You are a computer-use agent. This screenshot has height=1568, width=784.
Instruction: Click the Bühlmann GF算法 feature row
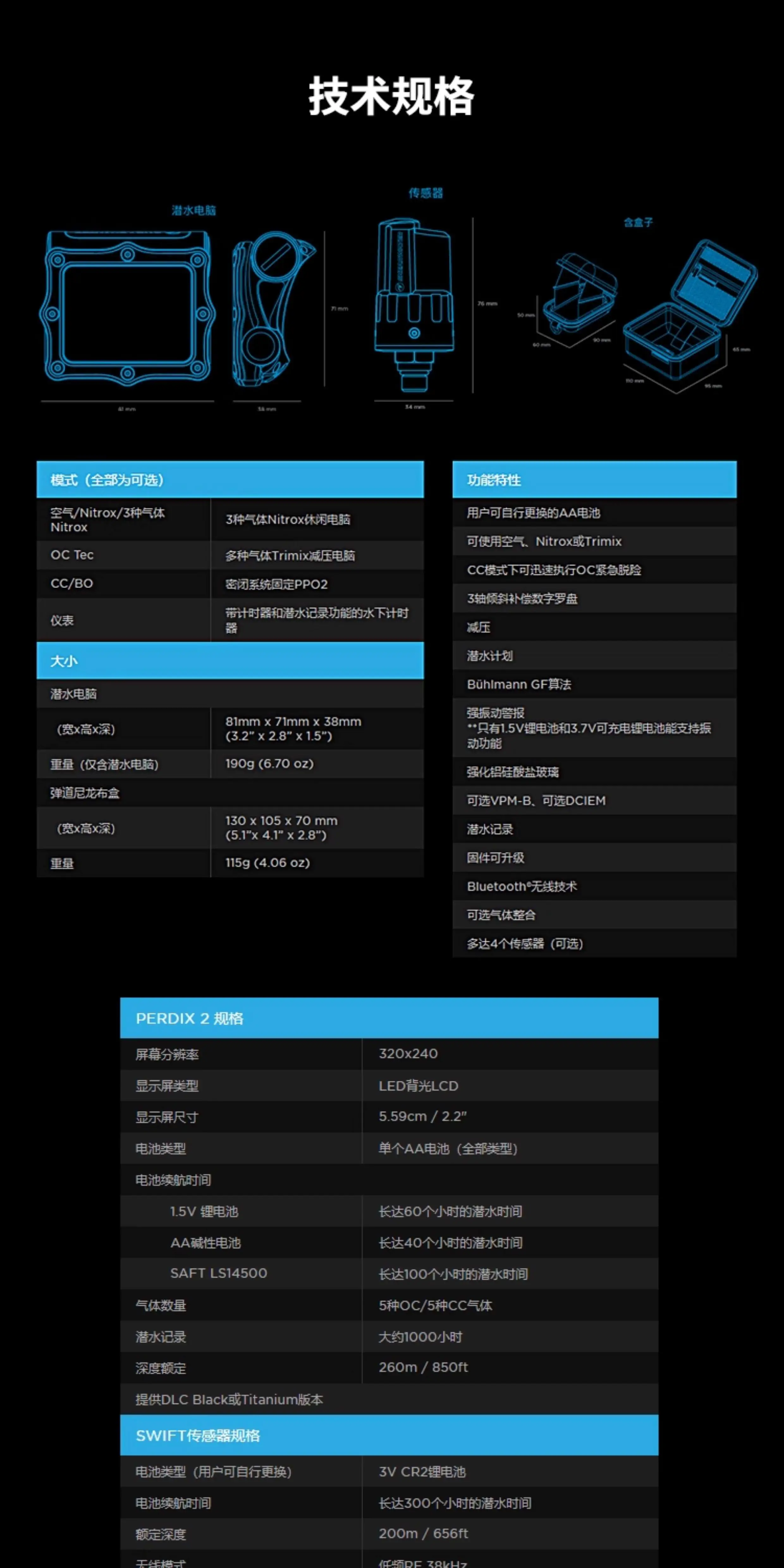tap(594, 684)
